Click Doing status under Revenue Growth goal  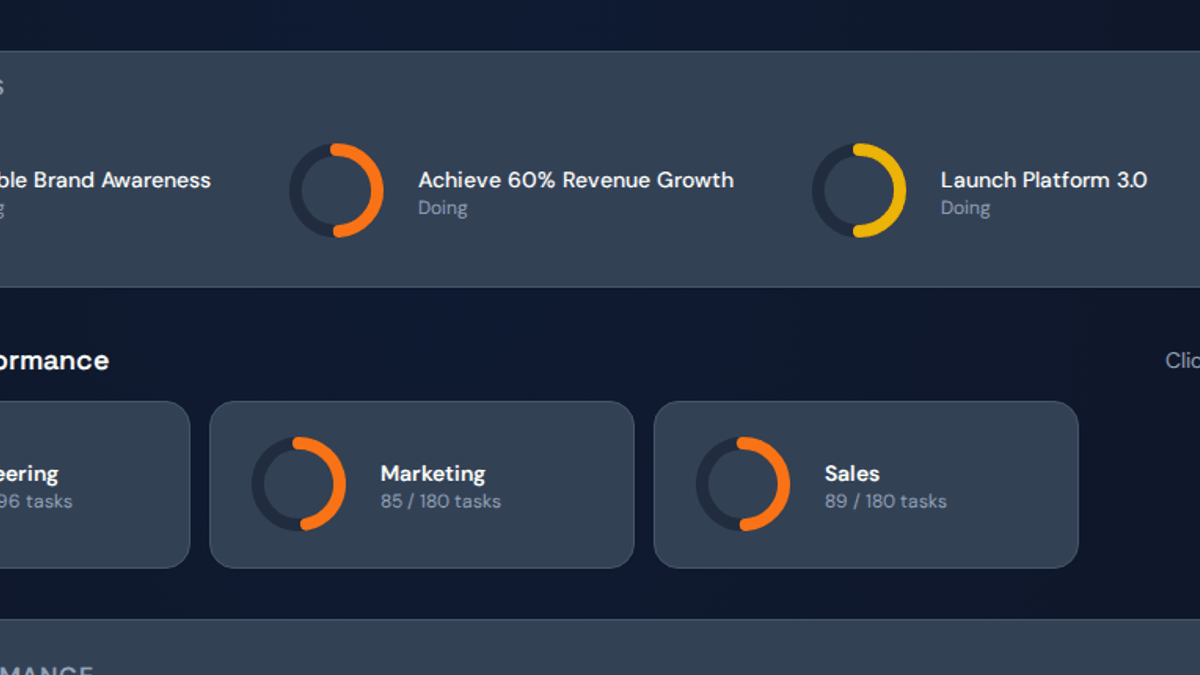(443, 208)
